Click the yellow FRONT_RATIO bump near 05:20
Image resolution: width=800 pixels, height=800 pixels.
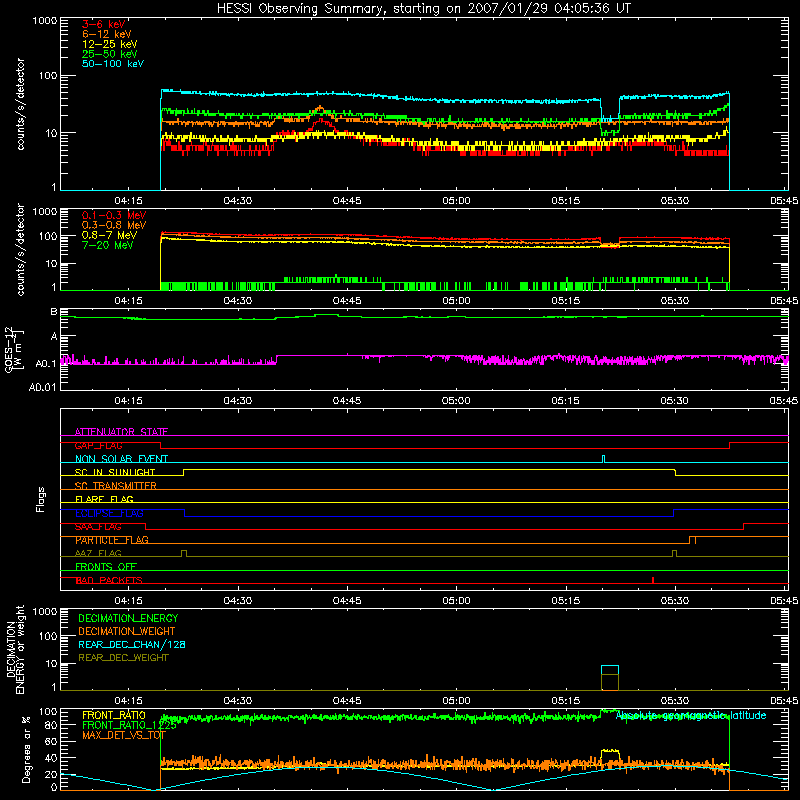tap(610, 755)
